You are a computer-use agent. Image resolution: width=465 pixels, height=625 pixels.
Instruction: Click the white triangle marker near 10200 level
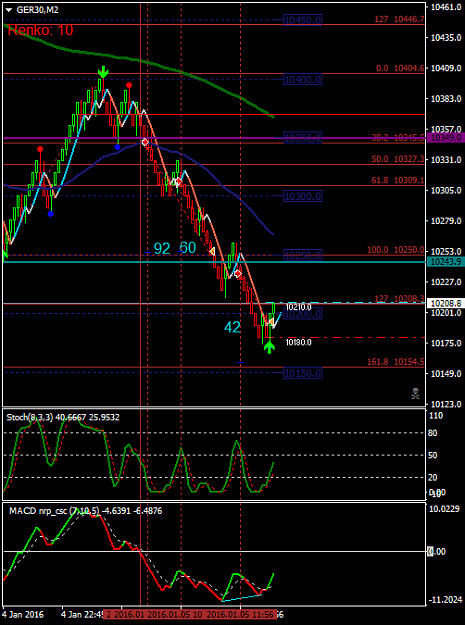[271, 321]
